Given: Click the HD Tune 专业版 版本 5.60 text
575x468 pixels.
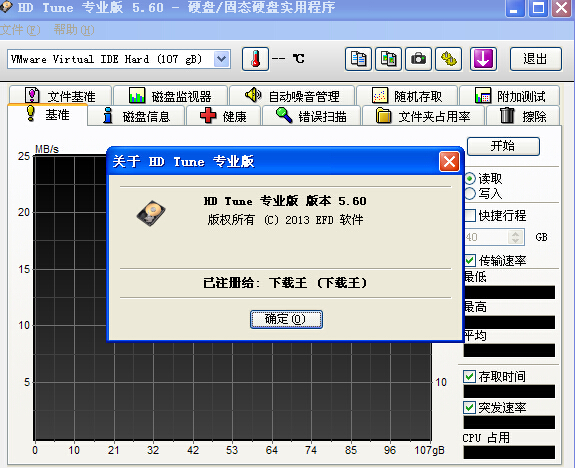Looking at the screenshot, I should click(x=285, y=201).
